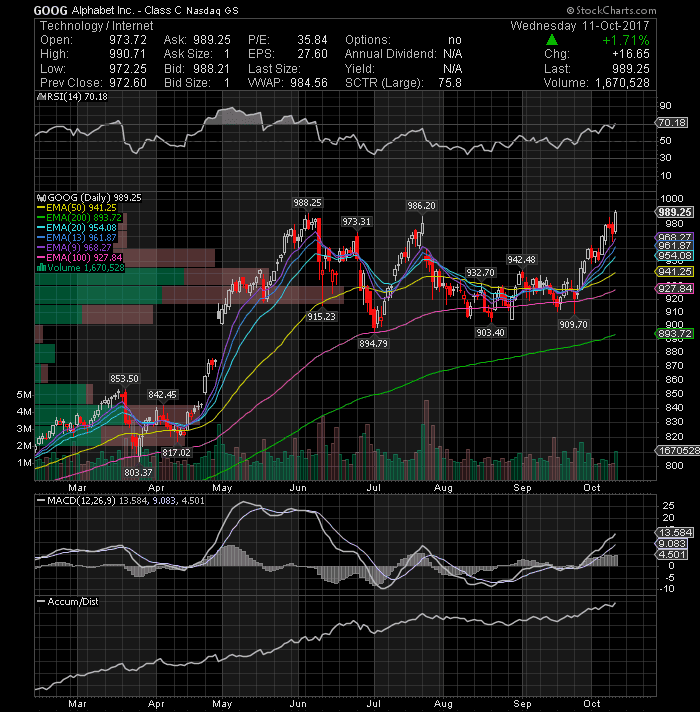Click the P/E value 35.84

[x=312, y=40]
